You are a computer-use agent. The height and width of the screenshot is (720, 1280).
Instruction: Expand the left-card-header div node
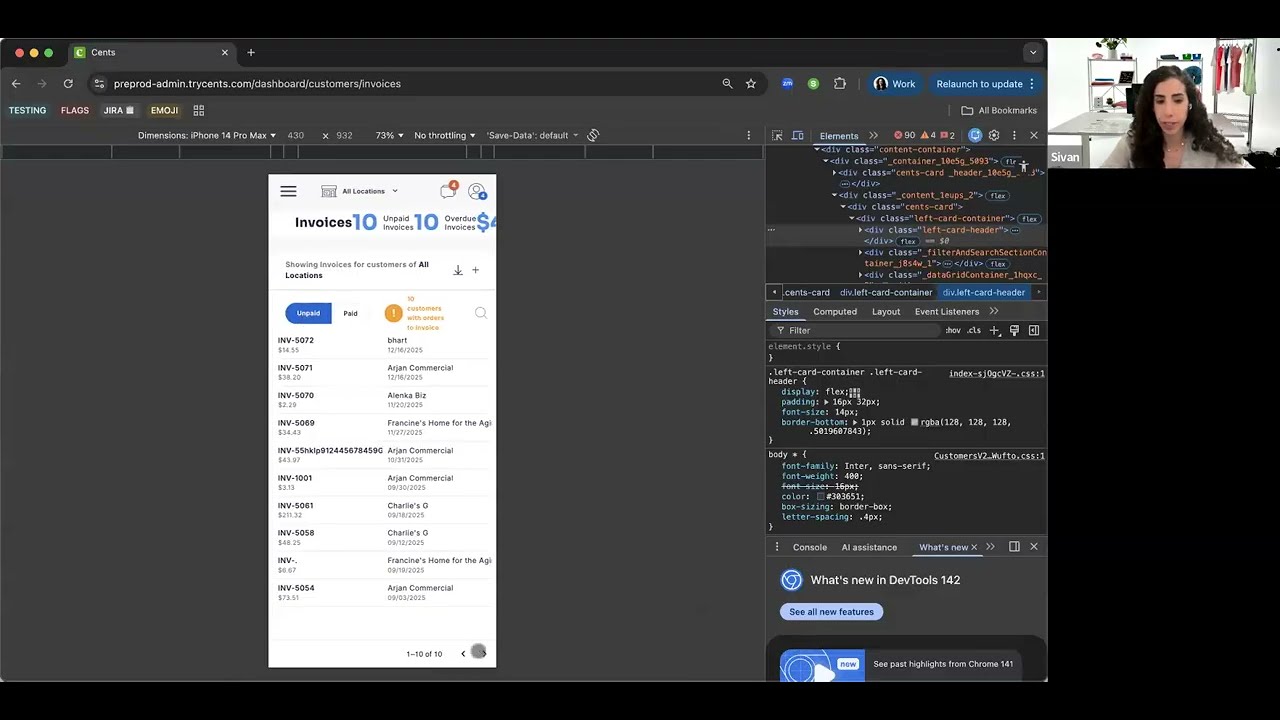(x=860, y=230)
